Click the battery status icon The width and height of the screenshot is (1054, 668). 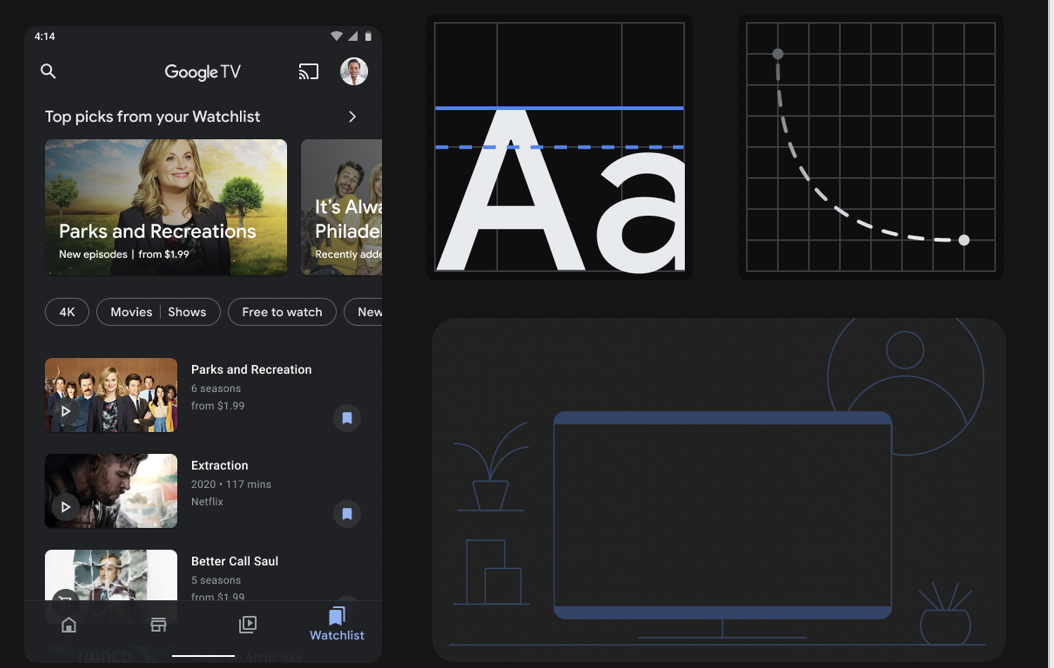(x=368, y=36)
